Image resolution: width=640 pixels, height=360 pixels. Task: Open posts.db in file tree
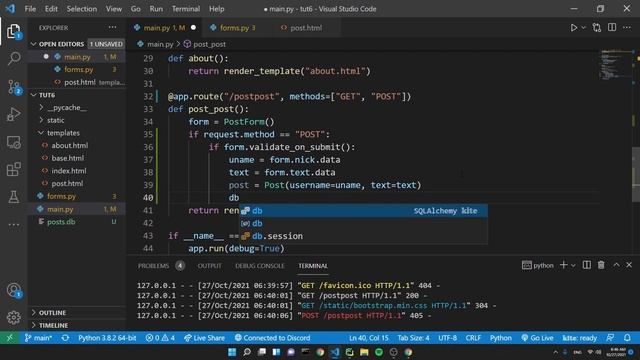click(77, 222)
